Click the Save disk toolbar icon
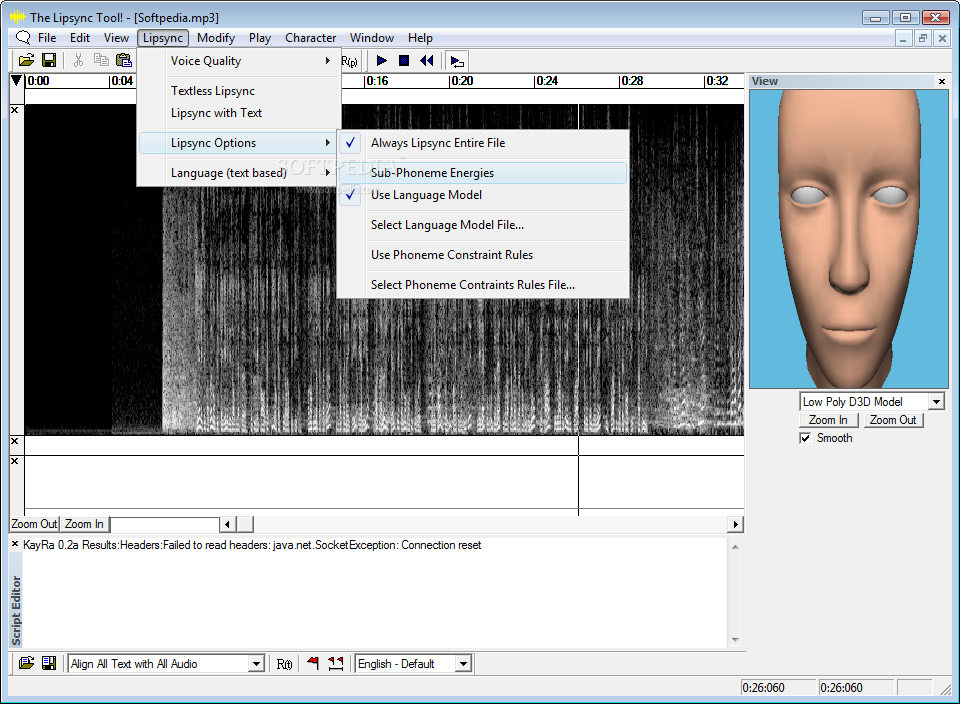 click(49, 60)
